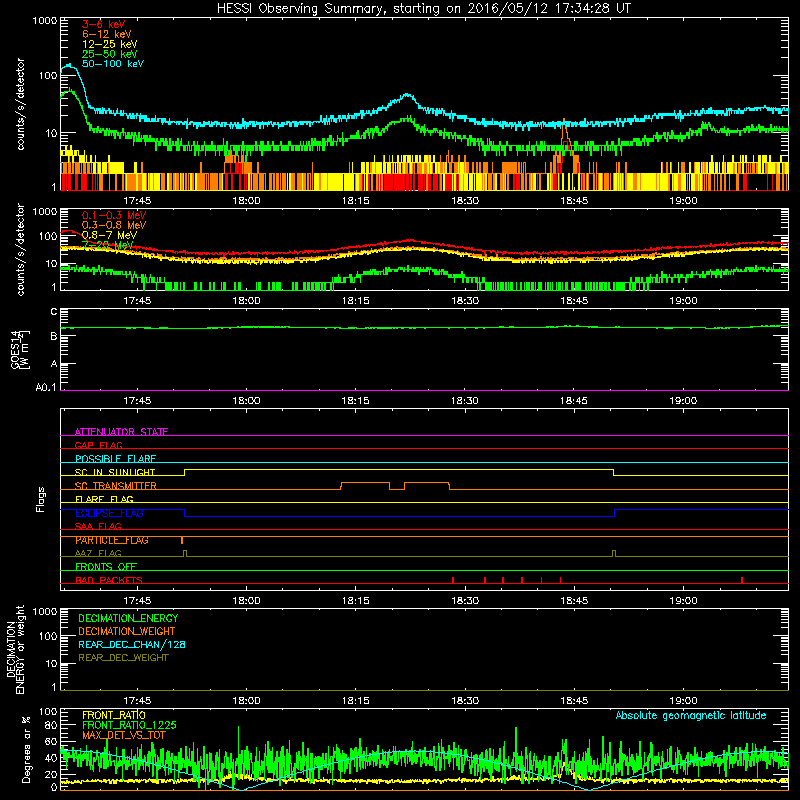Screen dimensions: 800x800
Task: Click the REAR_DEC_WEIGHT legend label
Action: (123, 658)
